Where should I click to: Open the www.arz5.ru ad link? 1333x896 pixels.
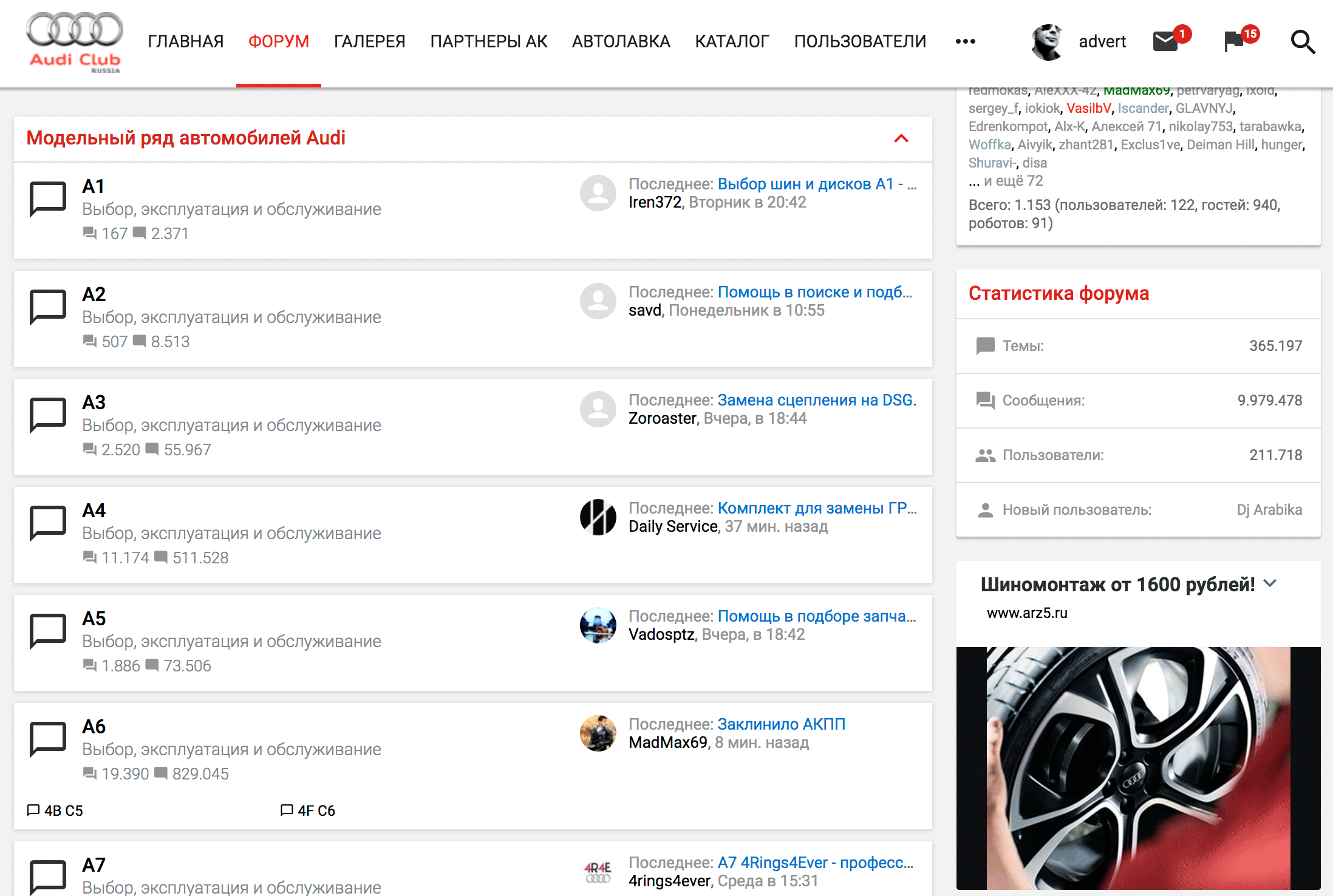1027,613
